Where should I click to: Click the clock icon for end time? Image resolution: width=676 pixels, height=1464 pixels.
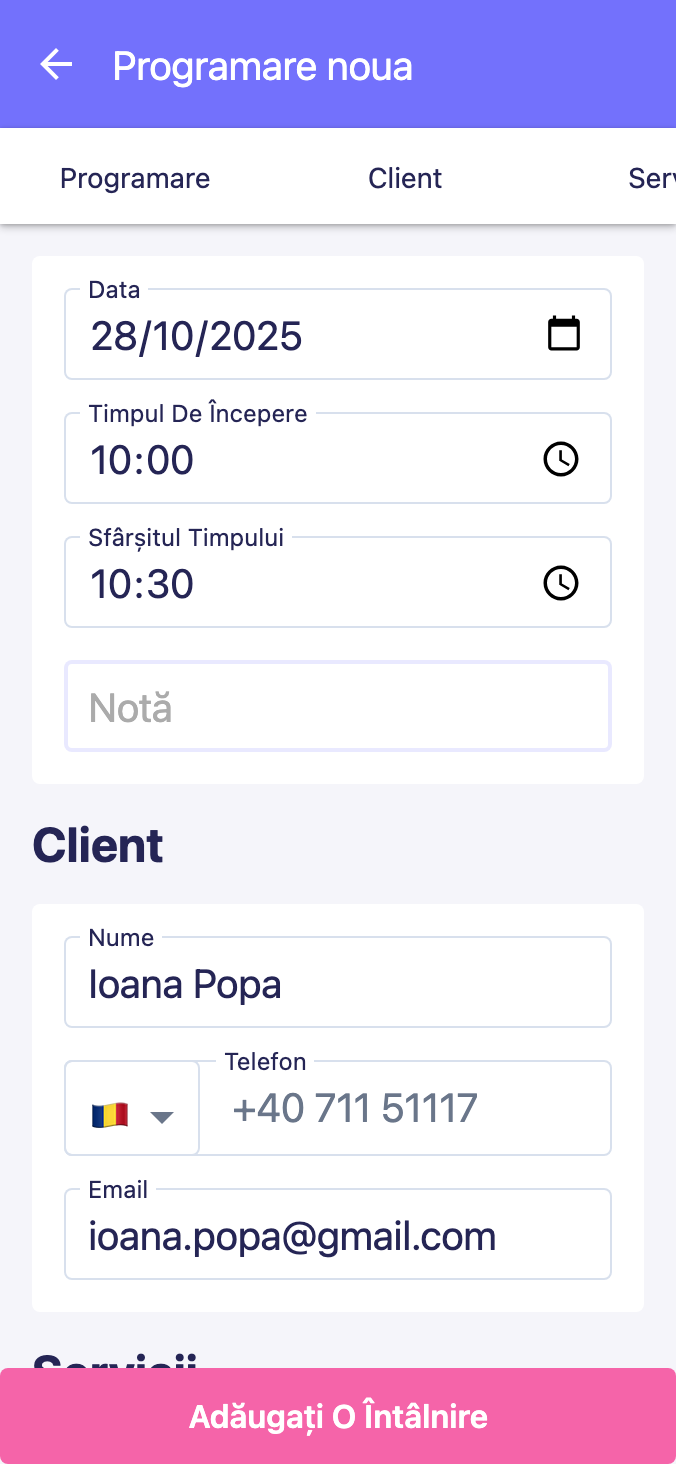[560, 583]
